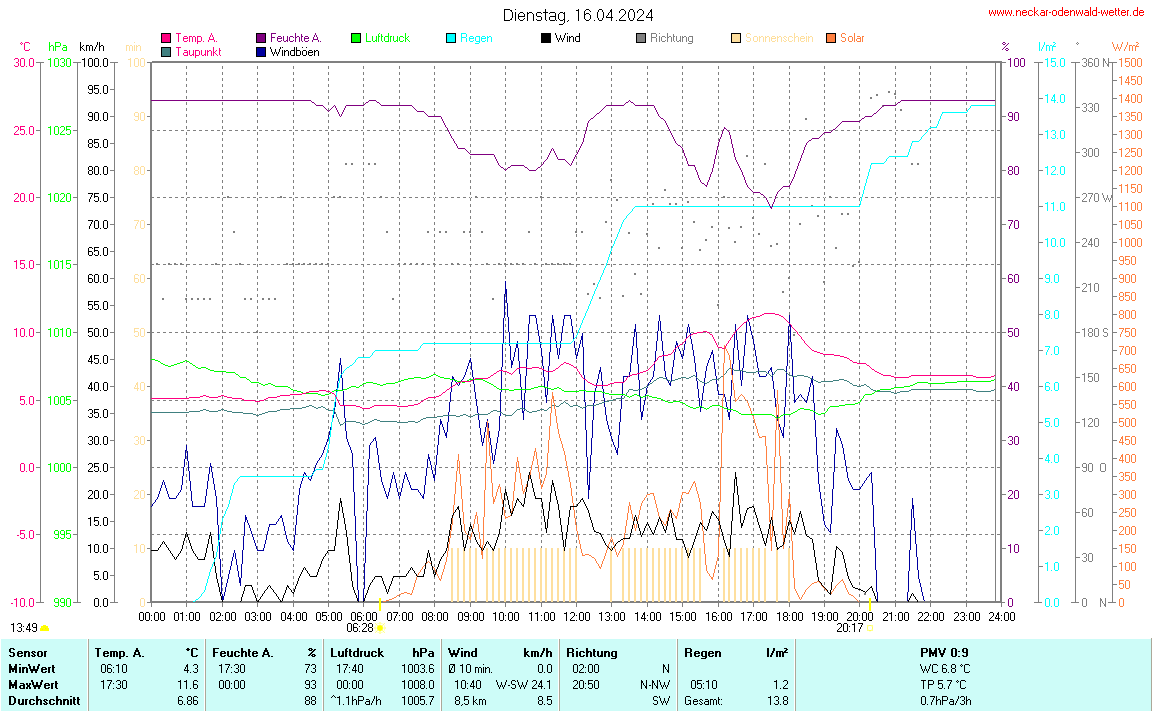This screenshot has width=1152, height=711.
Task: Click the MaxWert row label
Action: click(33, 684)
